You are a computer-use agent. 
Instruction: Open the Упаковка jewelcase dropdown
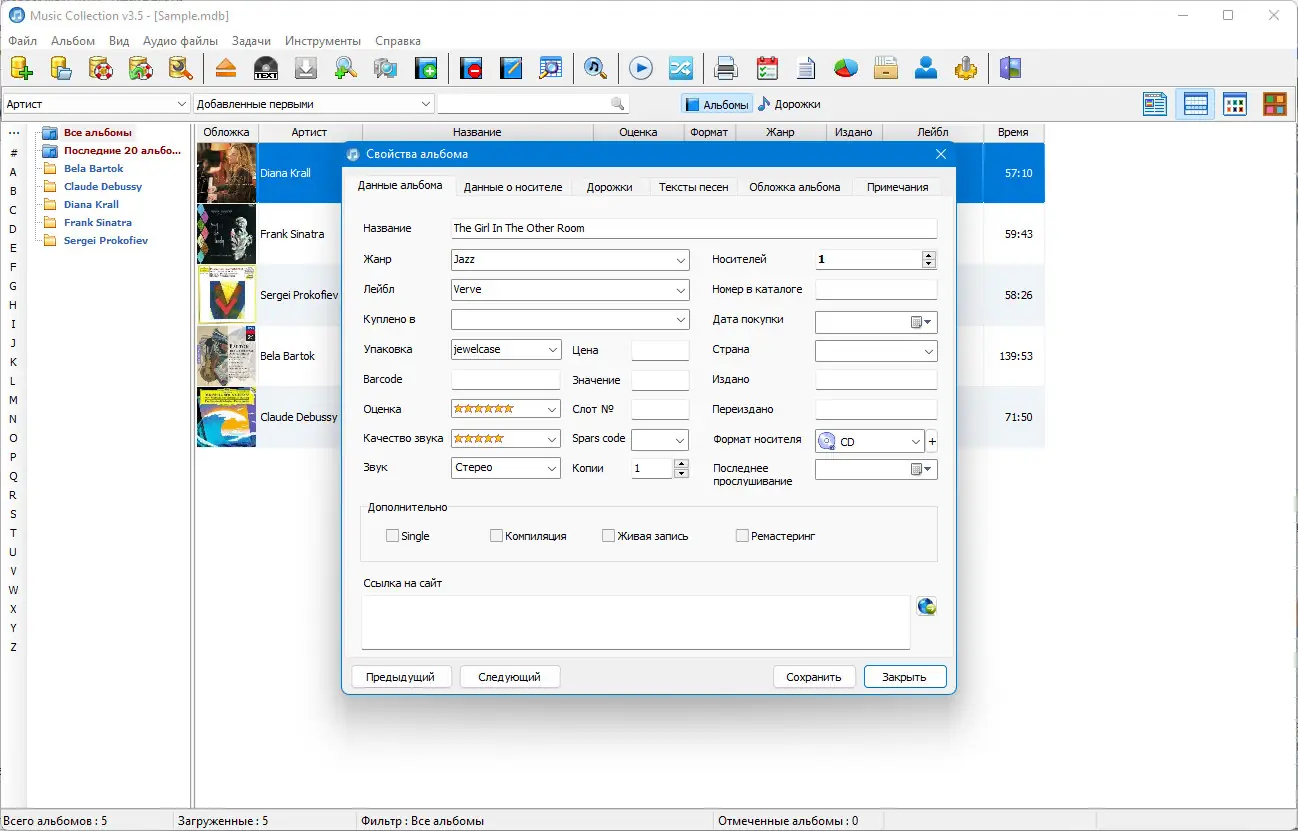[506, 350]
